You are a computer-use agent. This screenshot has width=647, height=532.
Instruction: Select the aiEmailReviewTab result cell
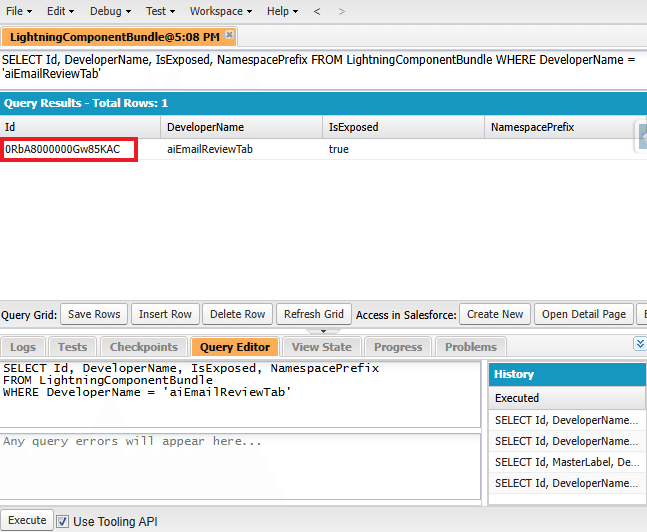point(241,149)
